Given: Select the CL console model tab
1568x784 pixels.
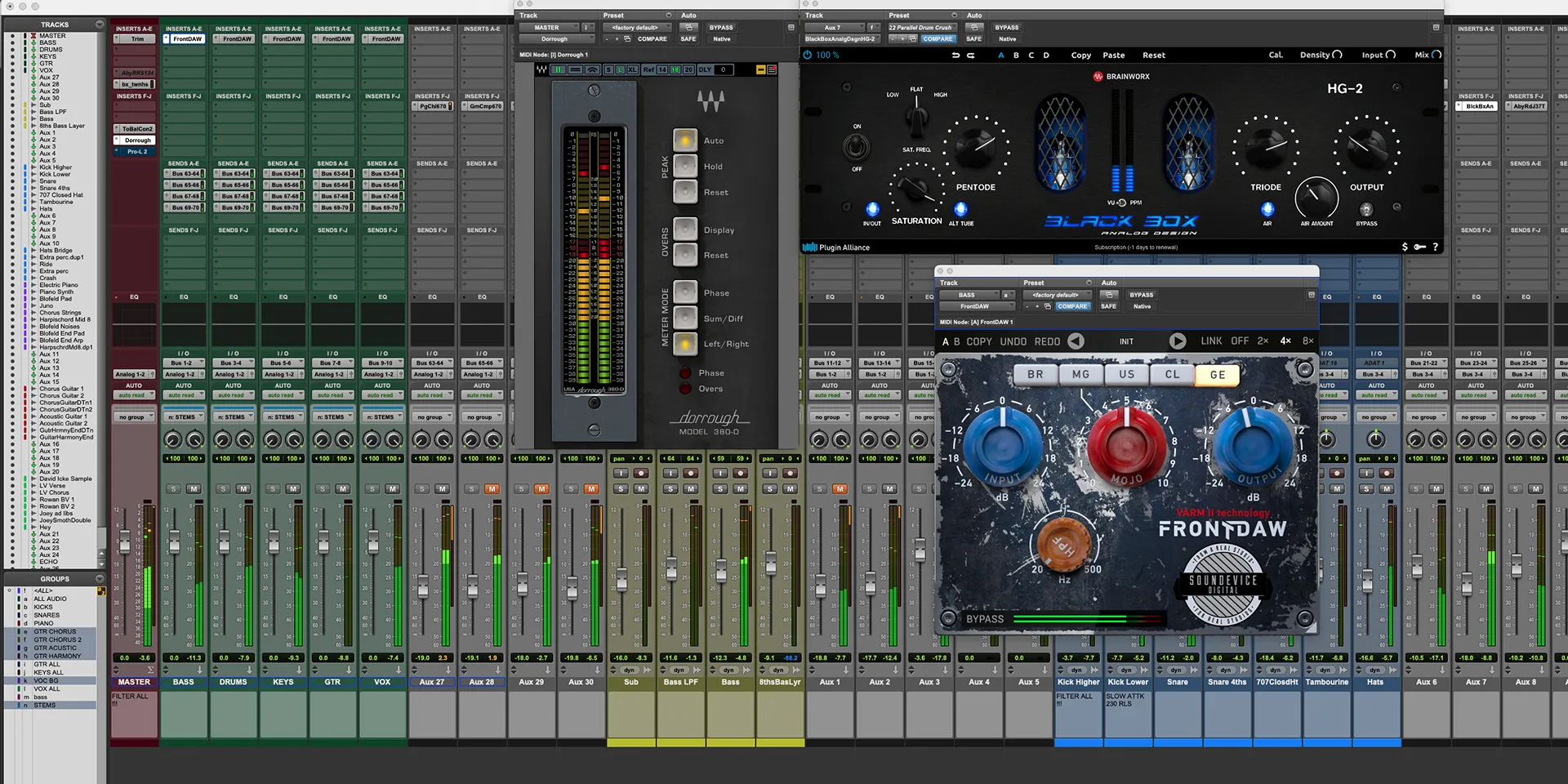Looking at the screenshot, I should 1172,374.
